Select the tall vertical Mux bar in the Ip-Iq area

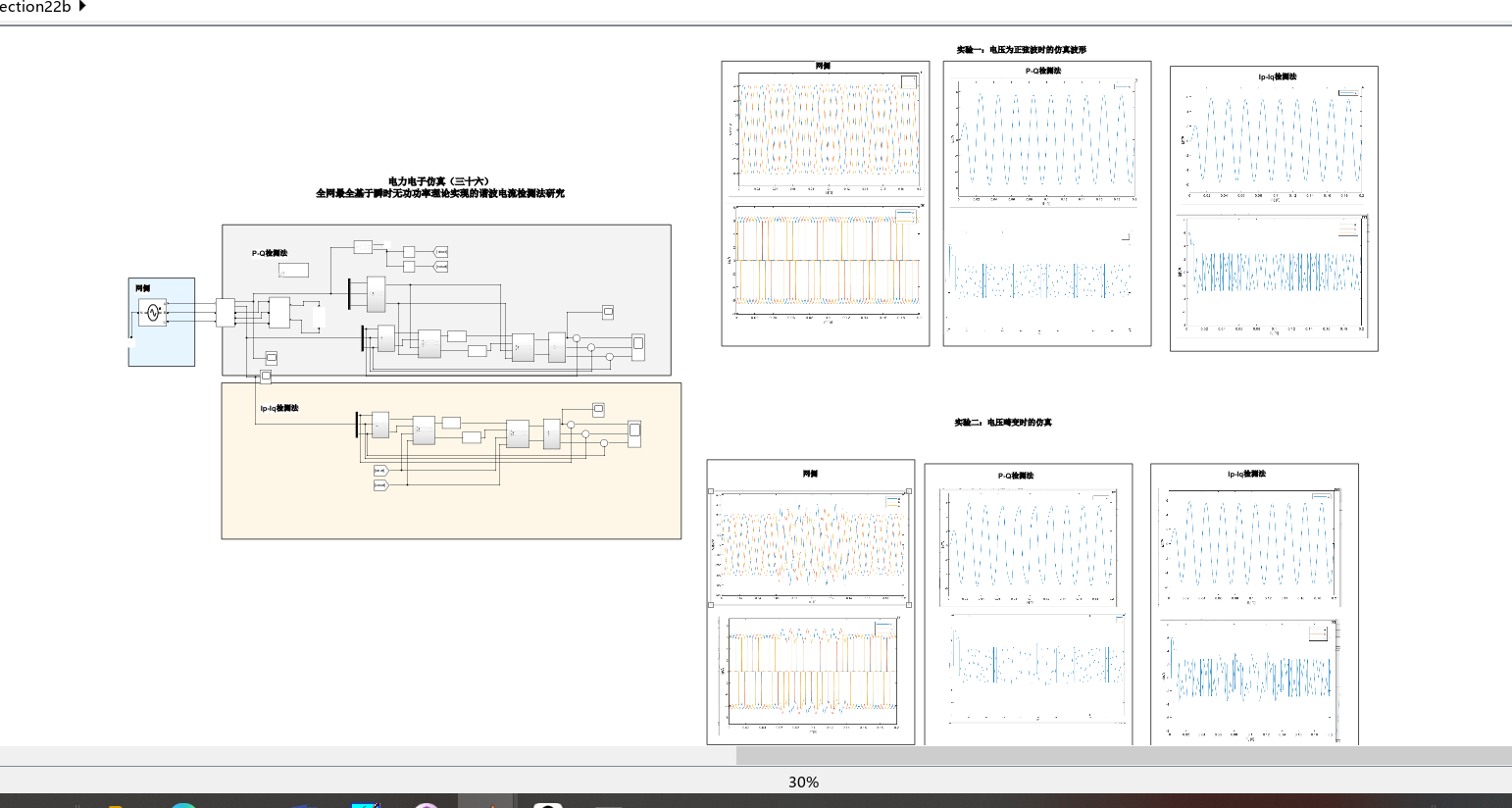click(357, 425)
